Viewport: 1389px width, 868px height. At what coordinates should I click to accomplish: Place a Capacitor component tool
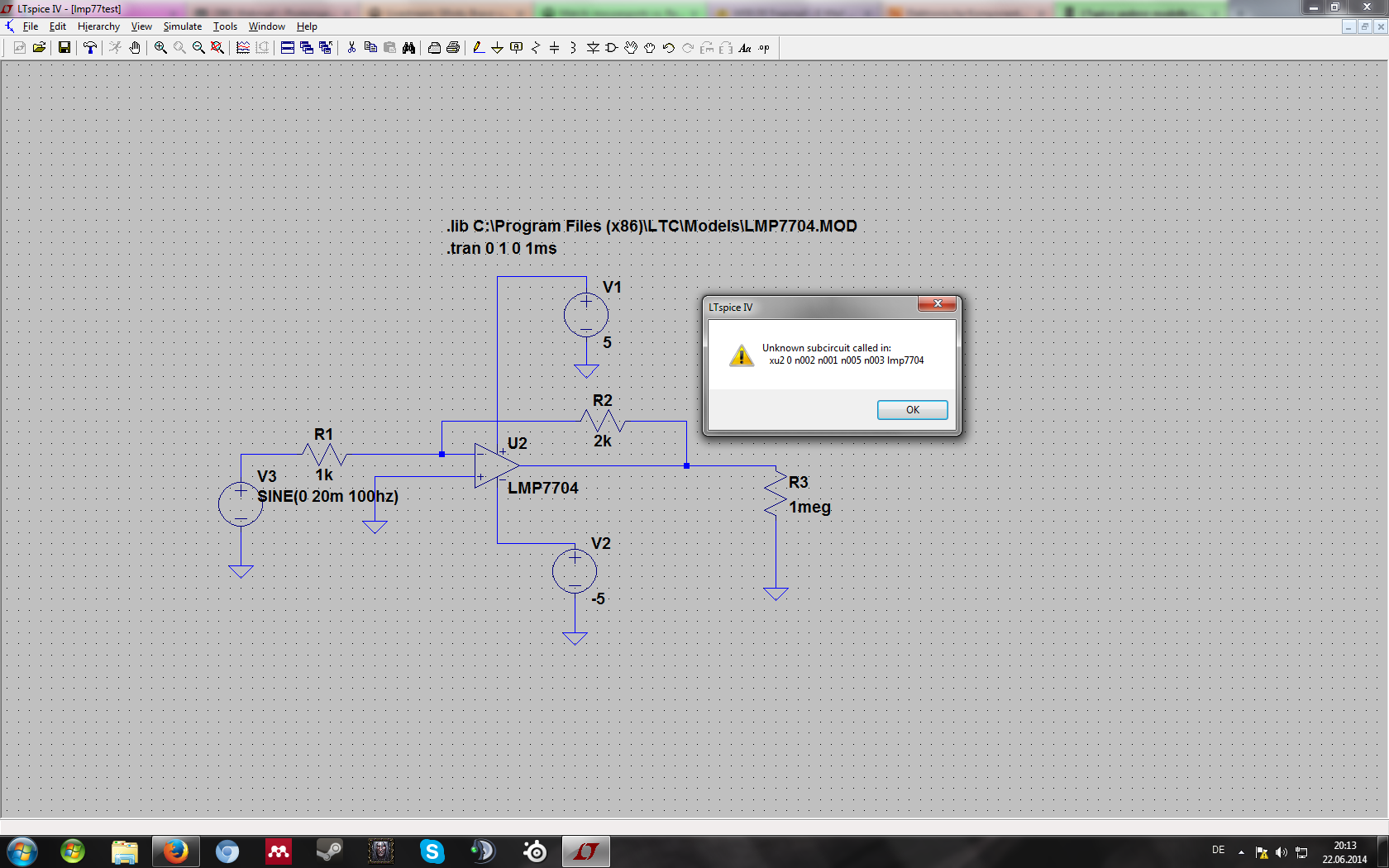555,48
